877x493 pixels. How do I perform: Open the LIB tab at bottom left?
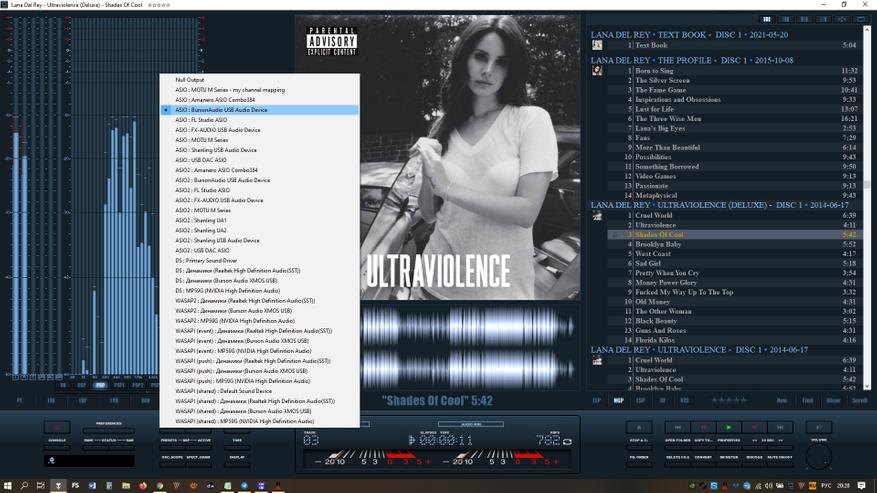(51, 400)
